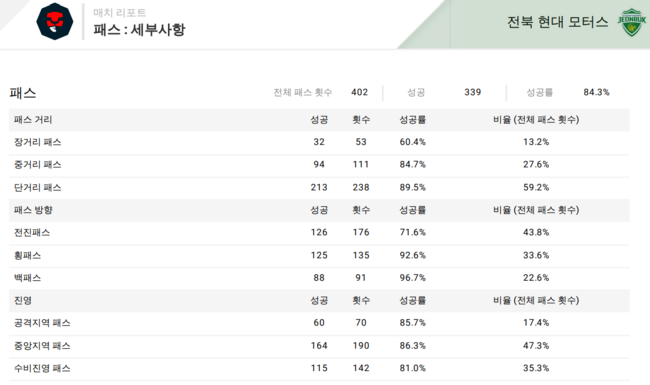Select attacking zone share 17.4%
This screenshot has width=650, height=385.
tap(536, 322)
